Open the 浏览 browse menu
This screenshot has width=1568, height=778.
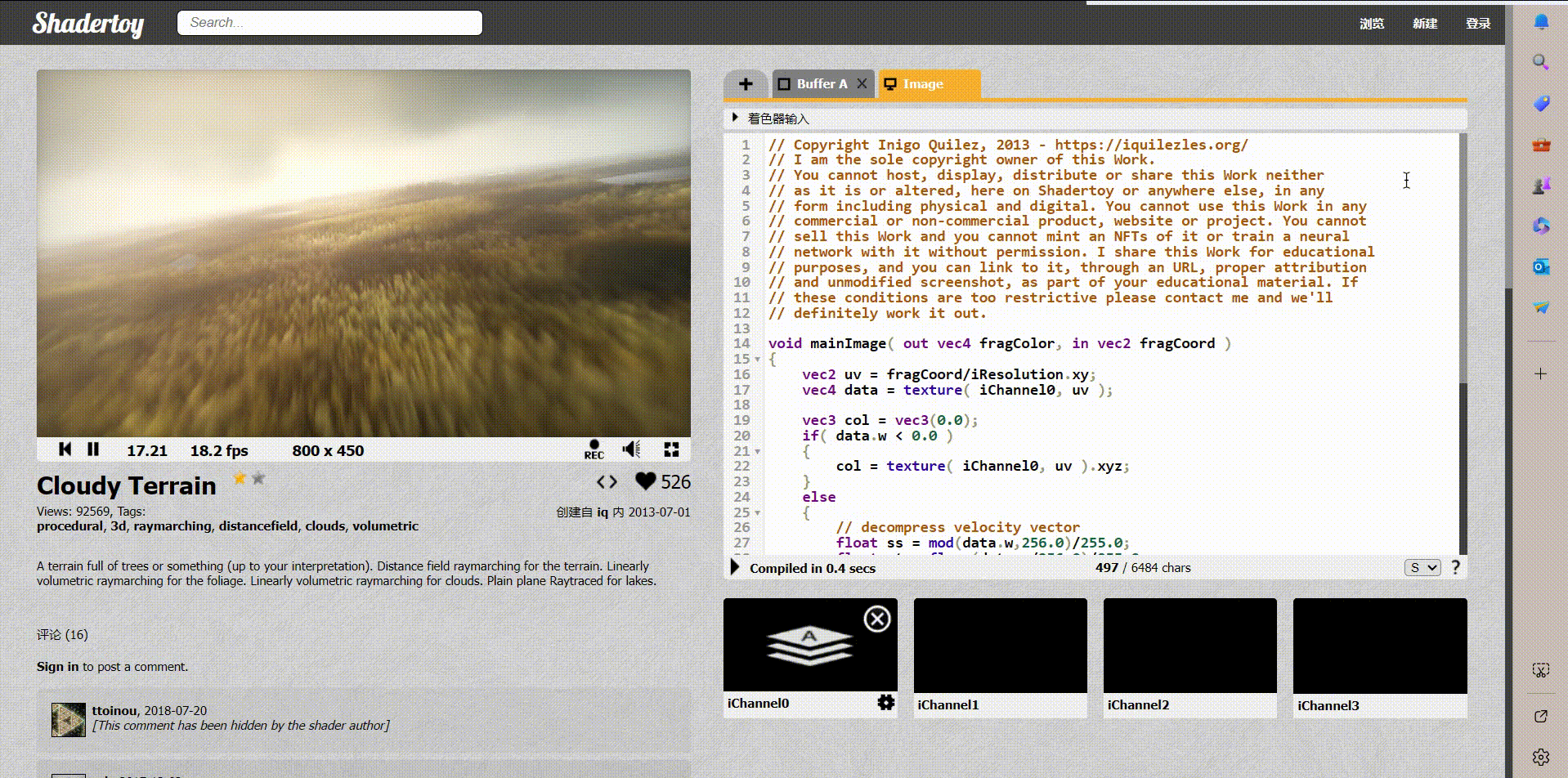point(1372,24)
